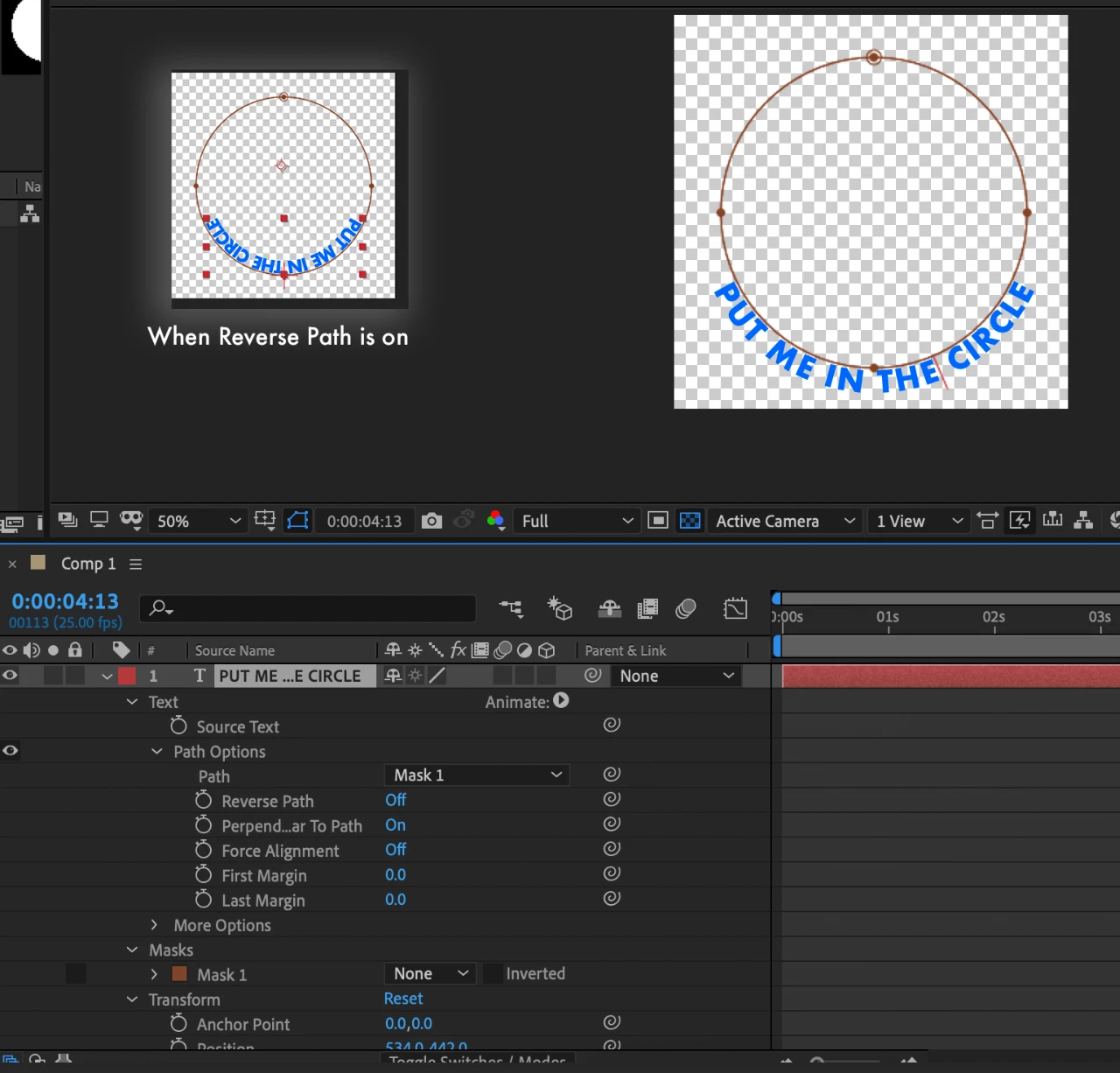The height and width of the screenshot is (1073, 1120).
Task: Take a snapshot with camera icon
Action: [431, 521]
